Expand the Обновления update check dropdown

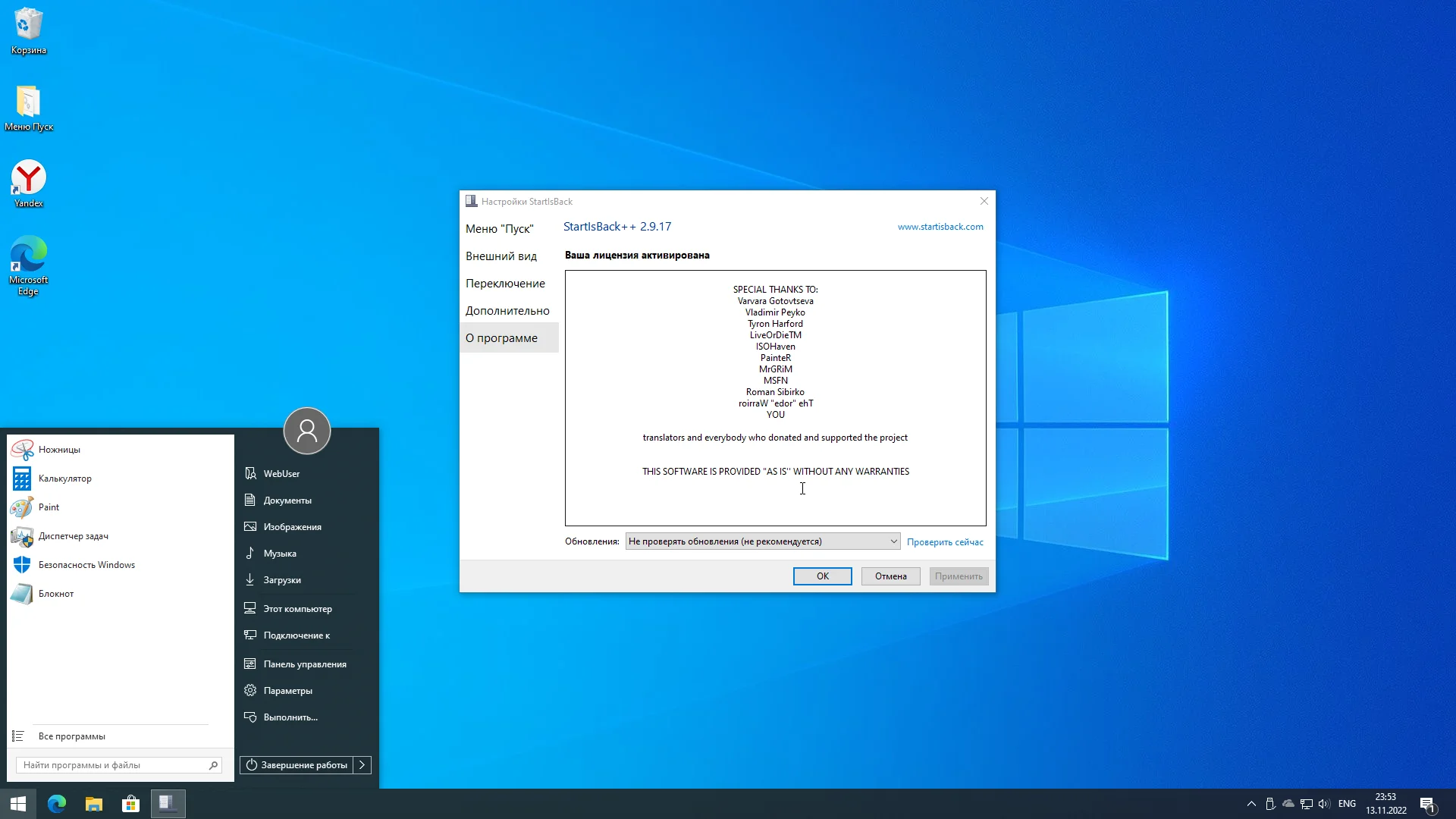[x=893, y=541]
